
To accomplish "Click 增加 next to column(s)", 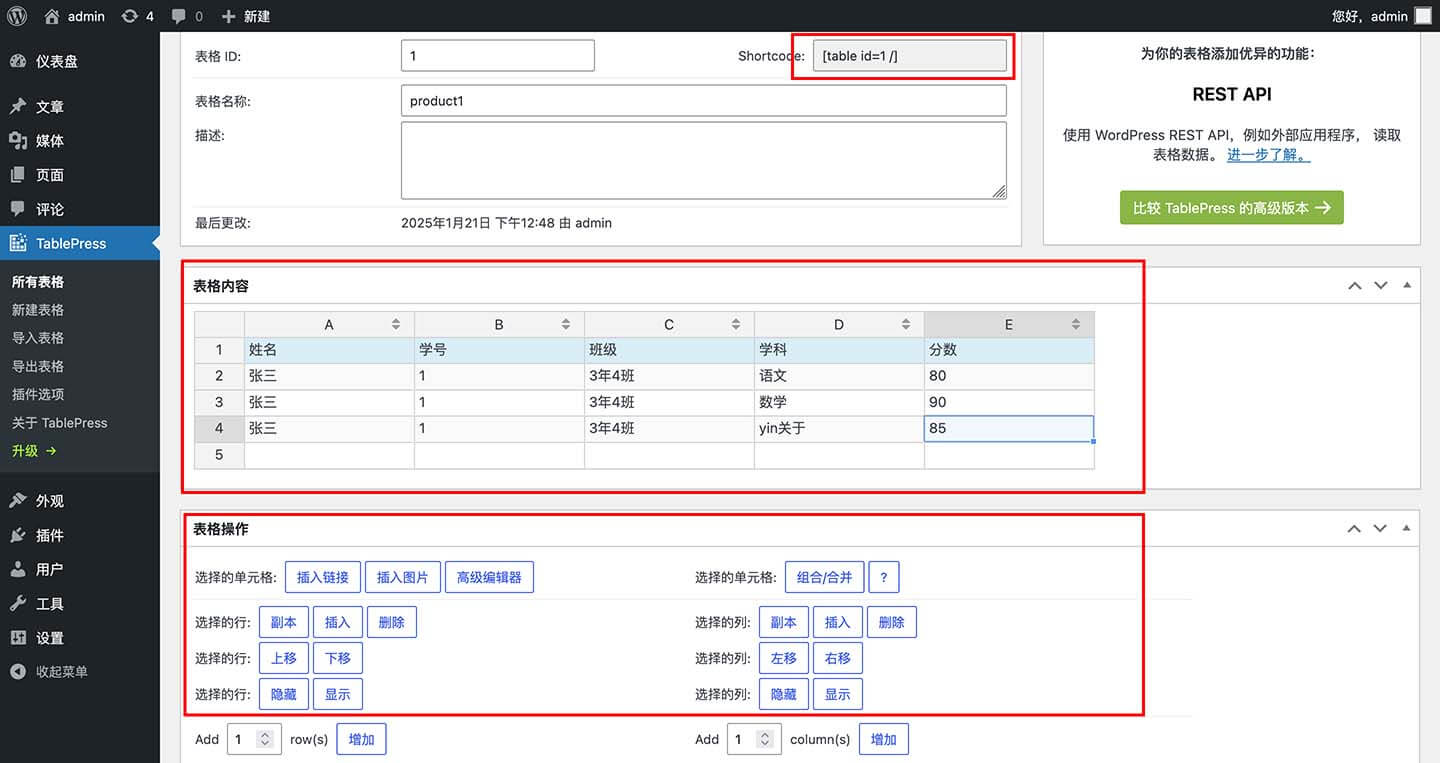I will pyautogui.click(x=884, y=739).
